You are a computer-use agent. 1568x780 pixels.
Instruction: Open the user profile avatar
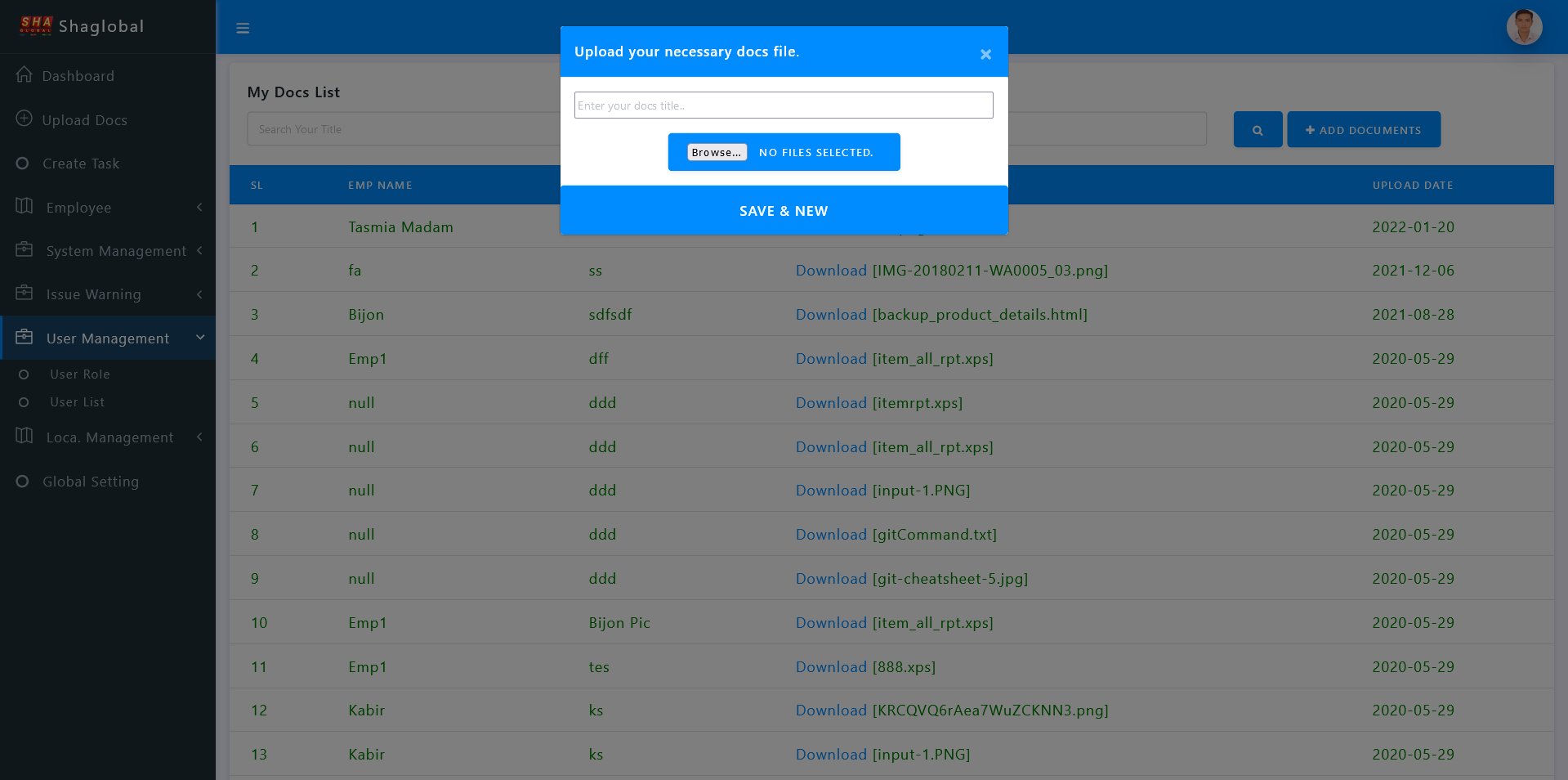[1524, 27]
